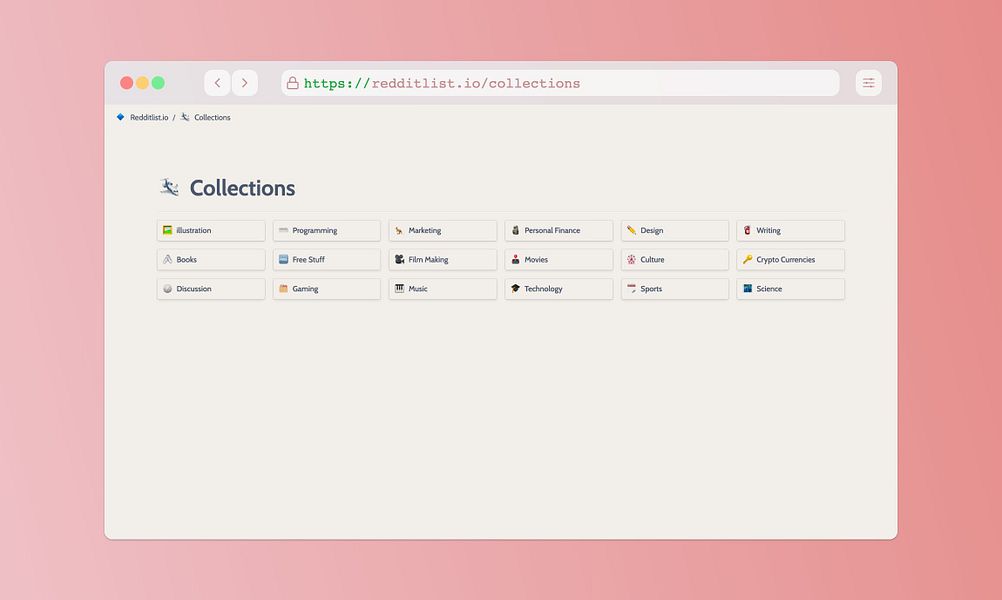Select the Crypto Currencies collection card
The height and width of the screenshot is (600, 1002).
pyautogui.click(x=790, y=259)
